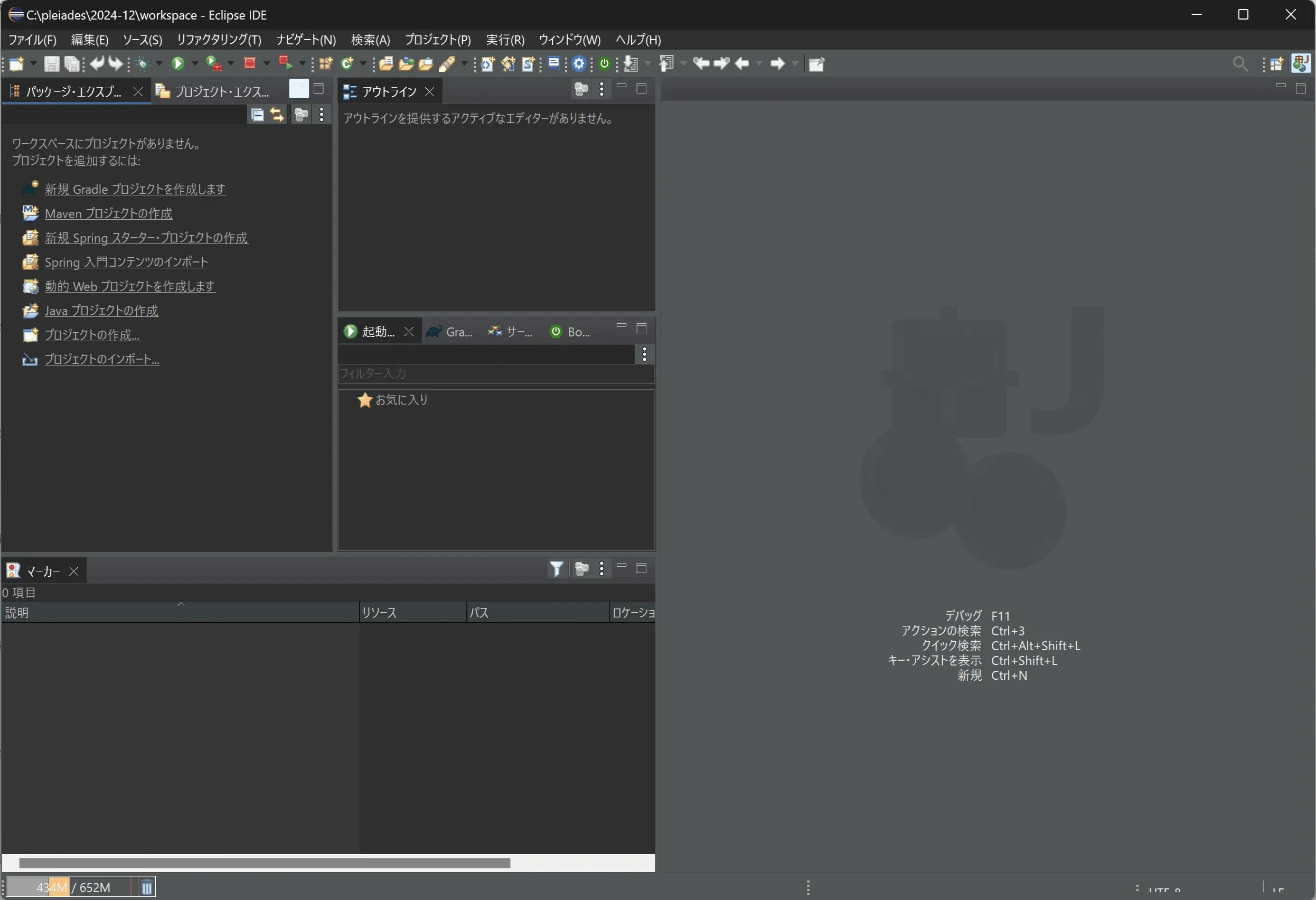Viewport: 1316px width, 900px height.
Task: Open the Package Explorer view menu dots
Action: (x=322, y=115)
